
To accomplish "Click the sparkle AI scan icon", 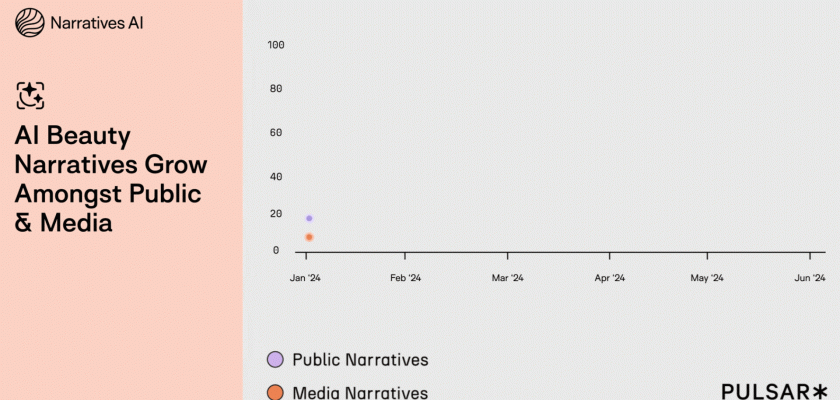I will click(x=30, y=95).
